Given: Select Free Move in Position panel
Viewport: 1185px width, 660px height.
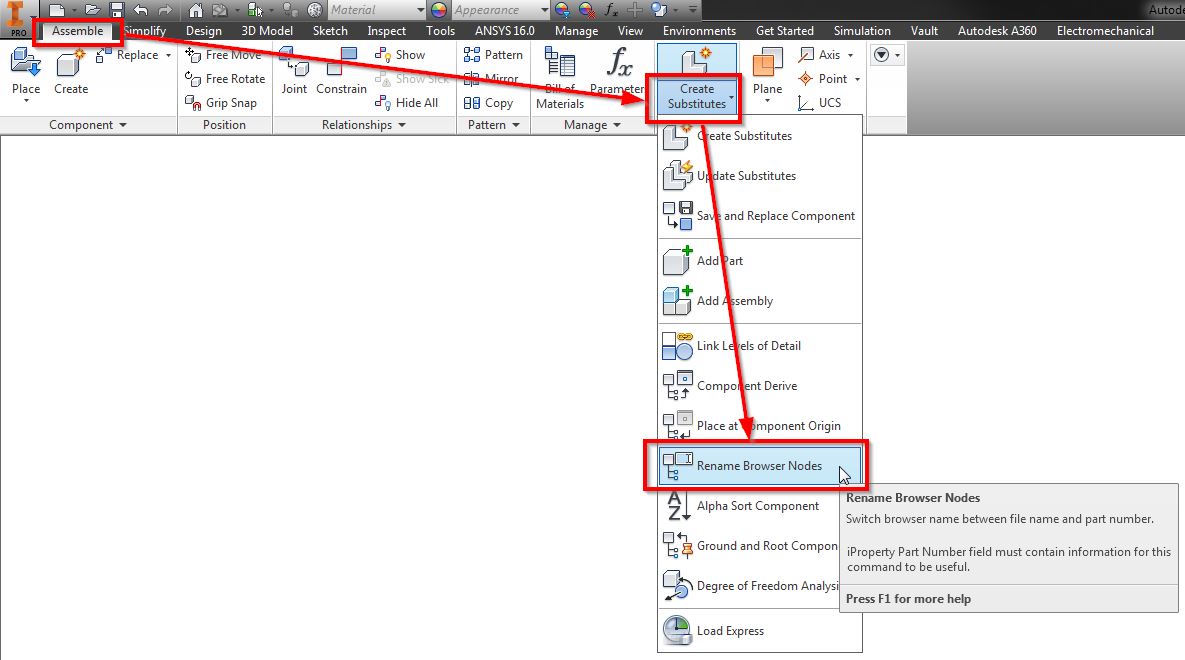Looking at the screenshot, I should click(224, 54).
